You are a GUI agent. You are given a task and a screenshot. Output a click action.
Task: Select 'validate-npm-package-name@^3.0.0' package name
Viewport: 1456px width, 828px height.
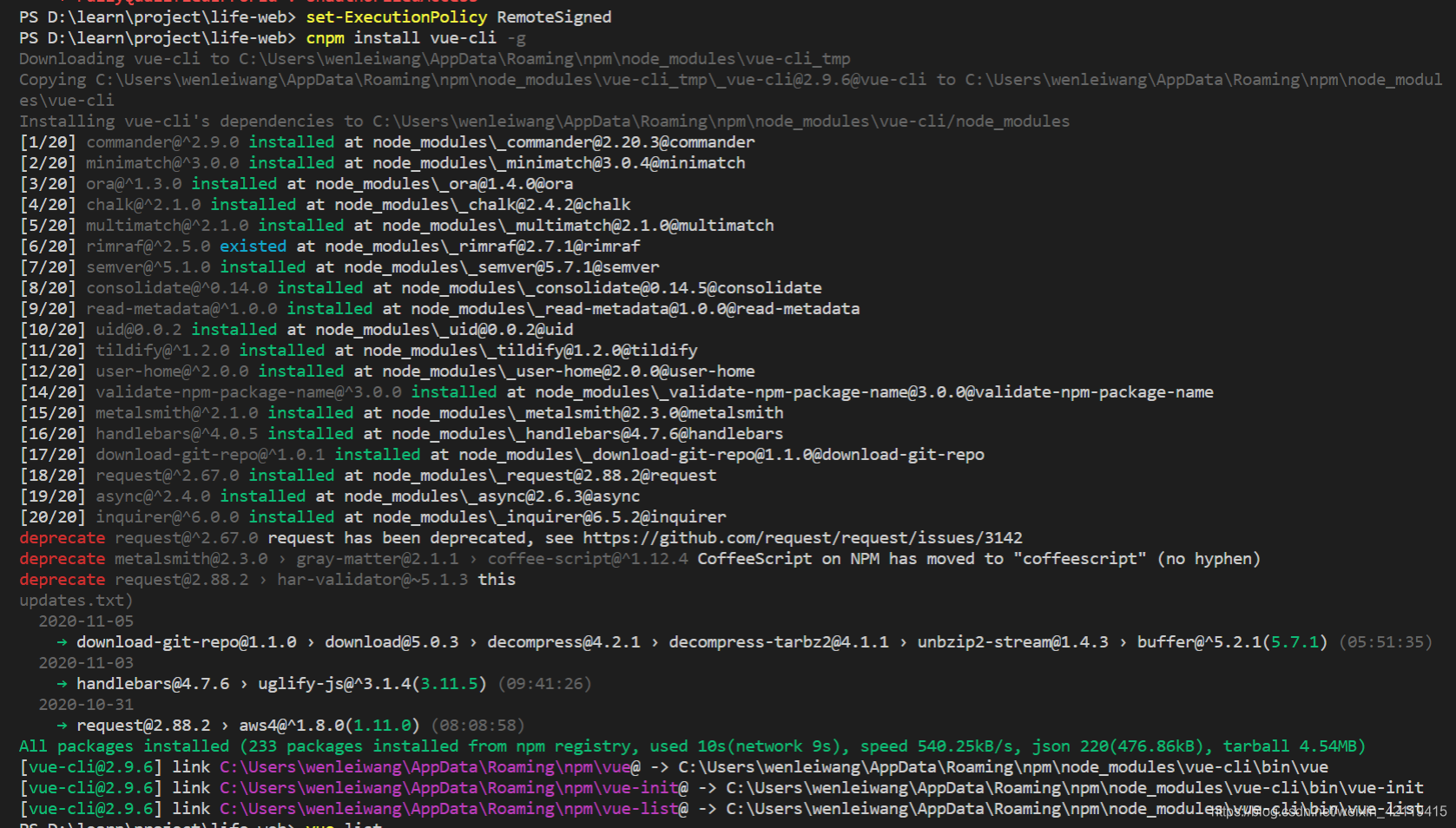click(x=248, y=392)
